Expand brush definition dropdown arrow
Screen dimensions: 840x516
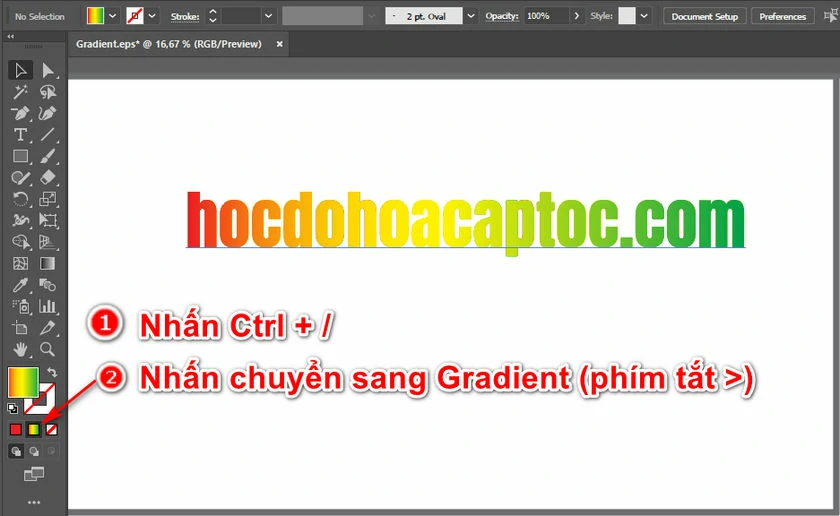click(471, 16)
